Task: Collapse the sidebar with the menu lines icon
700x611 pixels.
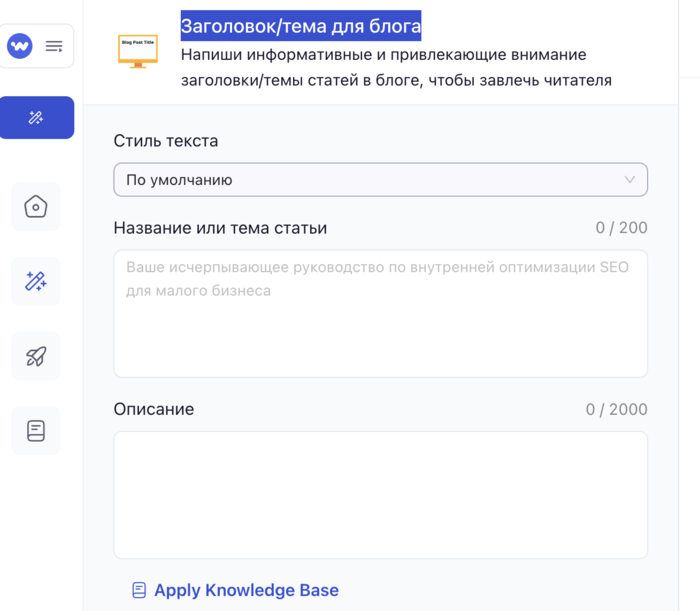Action: click(x=54, y=46)
